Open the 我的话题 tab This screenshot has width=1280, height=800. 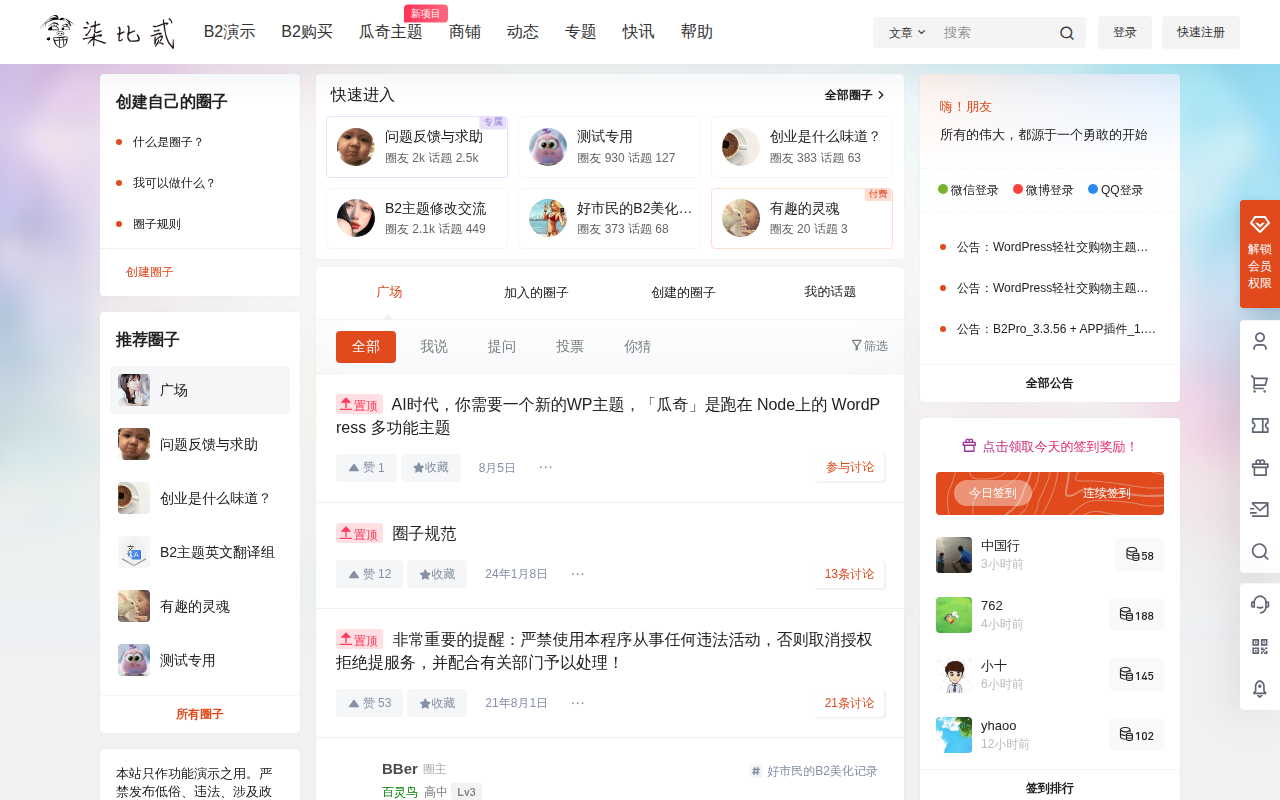pyautogui.click(x=830, y=292)
